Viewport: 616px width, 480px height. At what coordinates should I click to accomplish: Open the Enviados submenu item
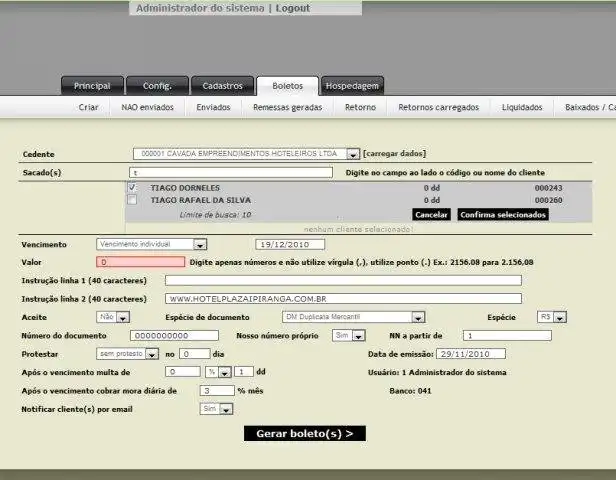pos(213,107)
